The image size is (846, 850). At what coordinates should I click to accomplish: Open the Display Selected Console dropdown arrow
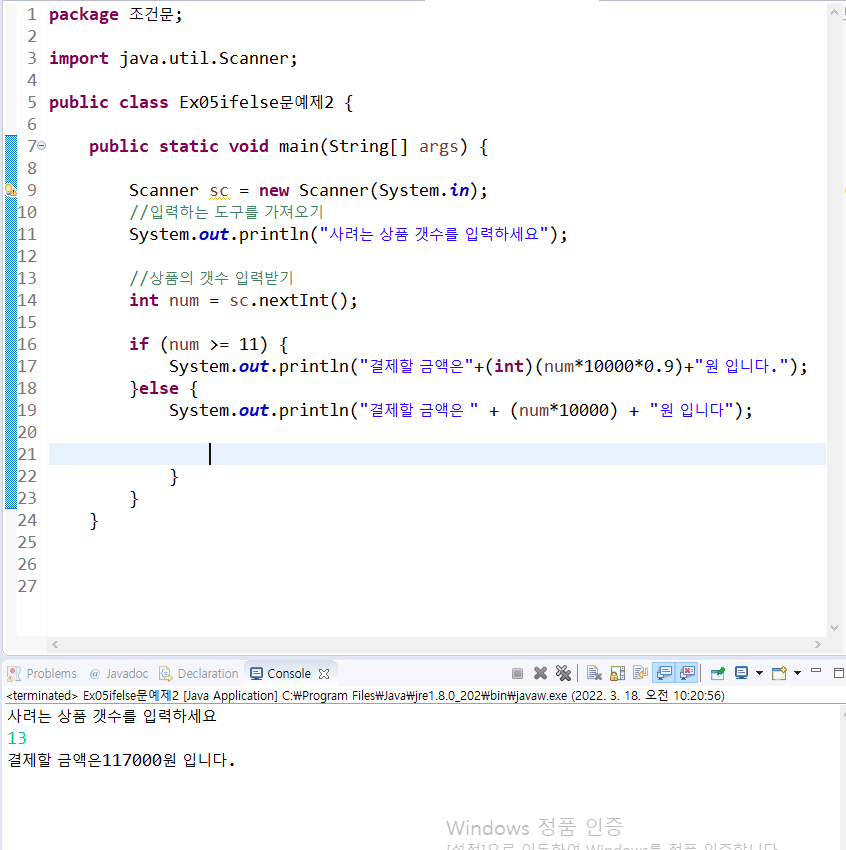(759, 673)
